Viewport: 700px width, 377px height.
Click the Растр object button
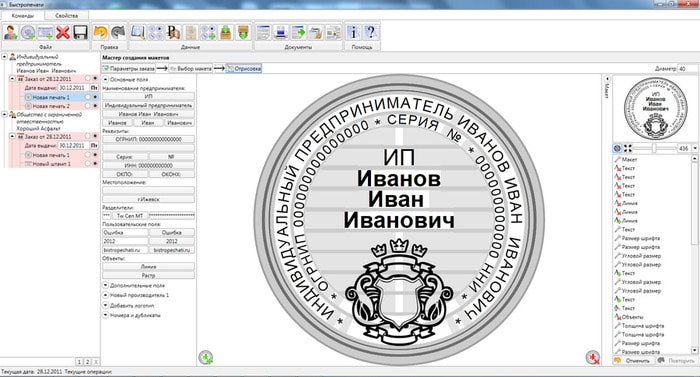point(149,275)
